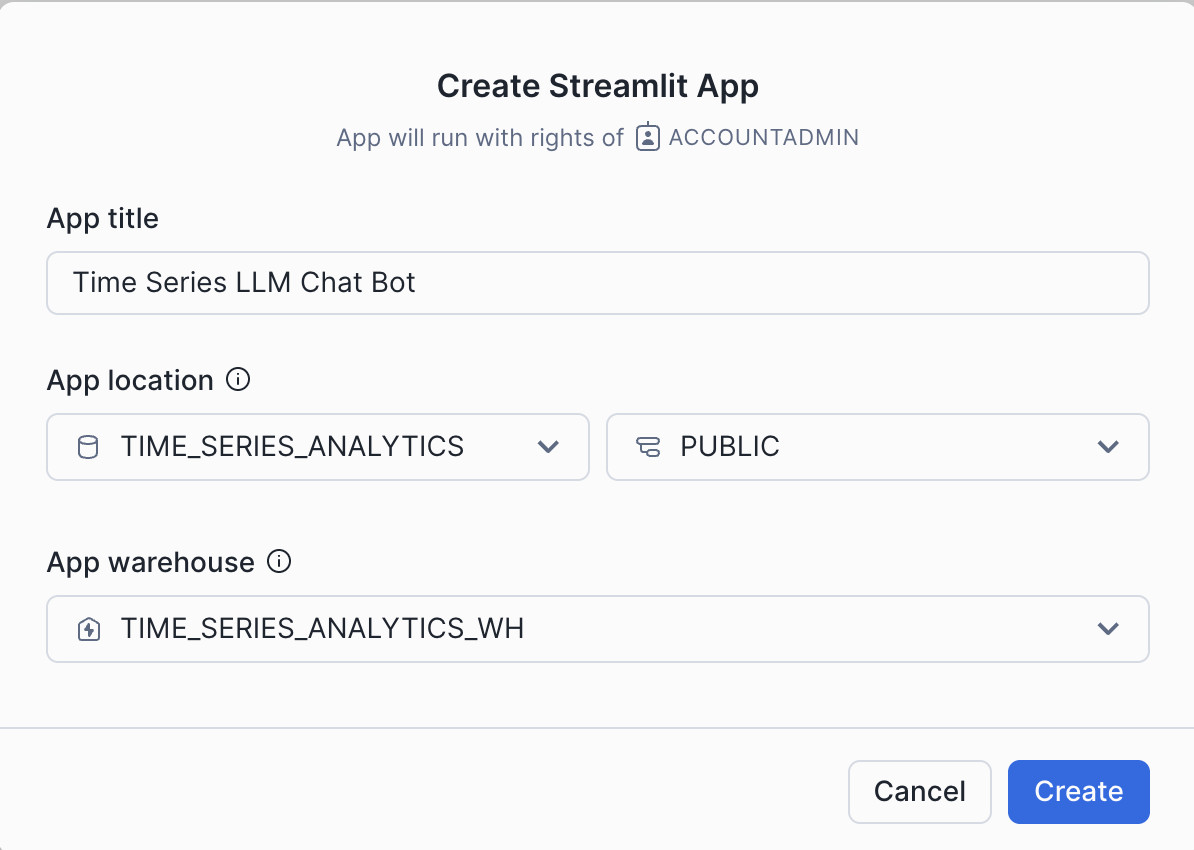The image size is (1194, 850).
Task: Click the App title label
Action: tap(102, 218)
